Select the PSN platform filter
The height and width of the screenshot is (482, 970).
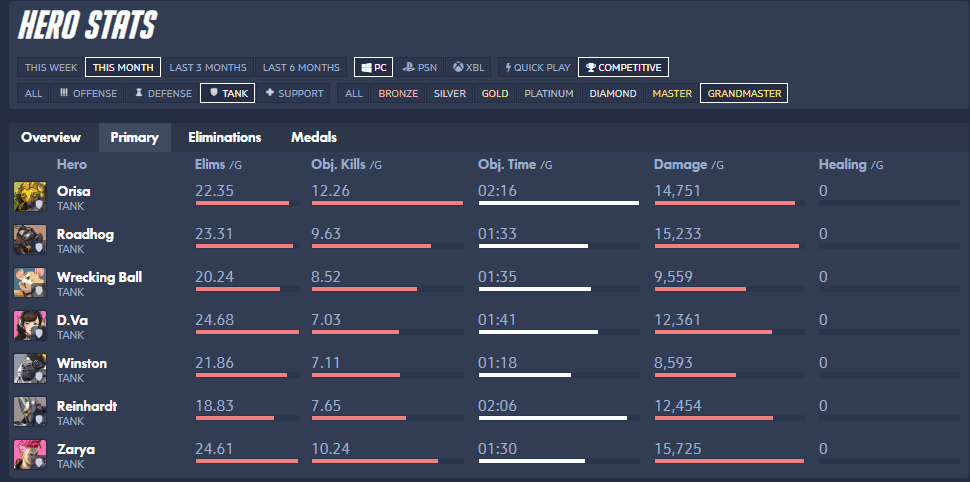419,67
